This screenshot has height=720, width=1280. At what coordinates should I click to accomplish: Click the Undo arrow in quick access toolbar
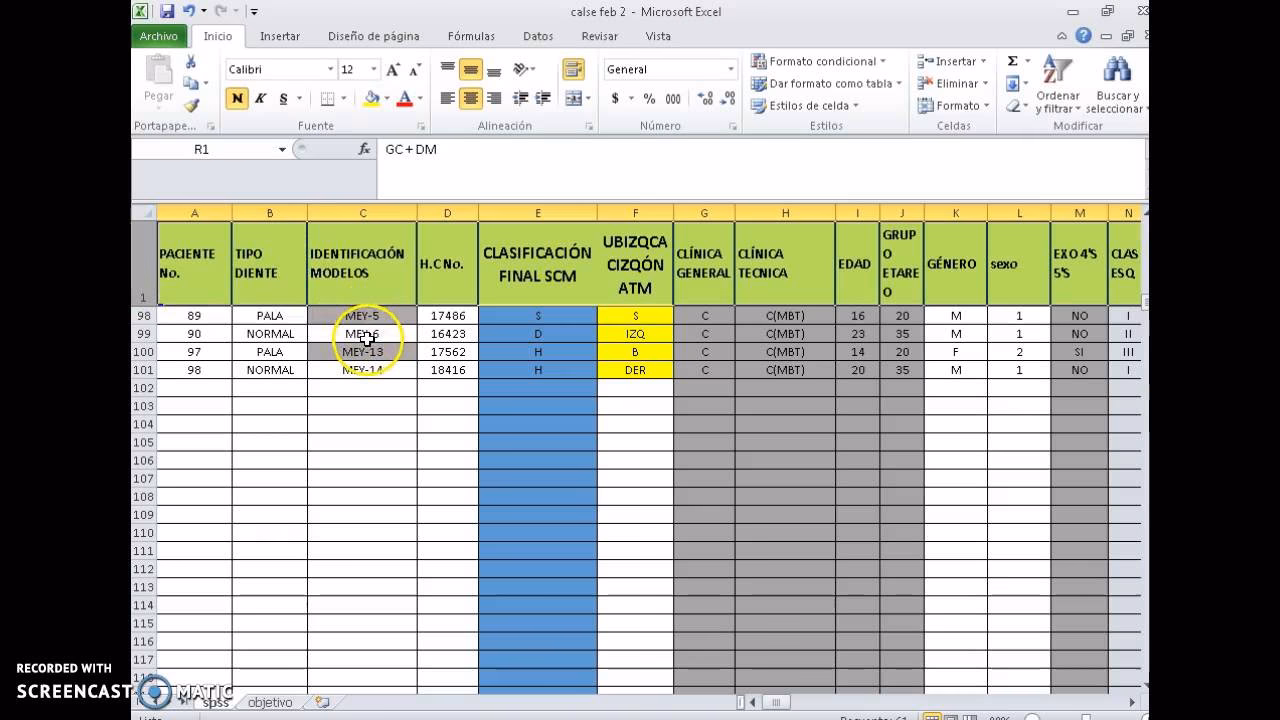tap(189, 11)
